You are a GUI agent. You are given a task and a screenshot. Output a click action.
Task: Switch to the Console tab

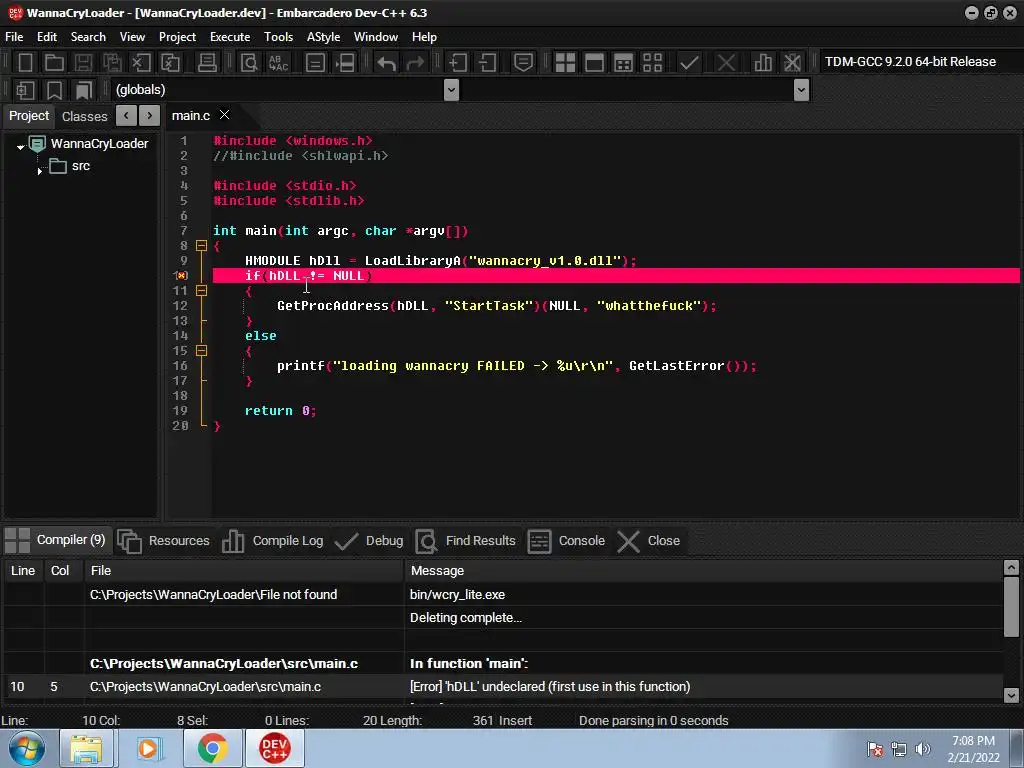tap(566, 541)
